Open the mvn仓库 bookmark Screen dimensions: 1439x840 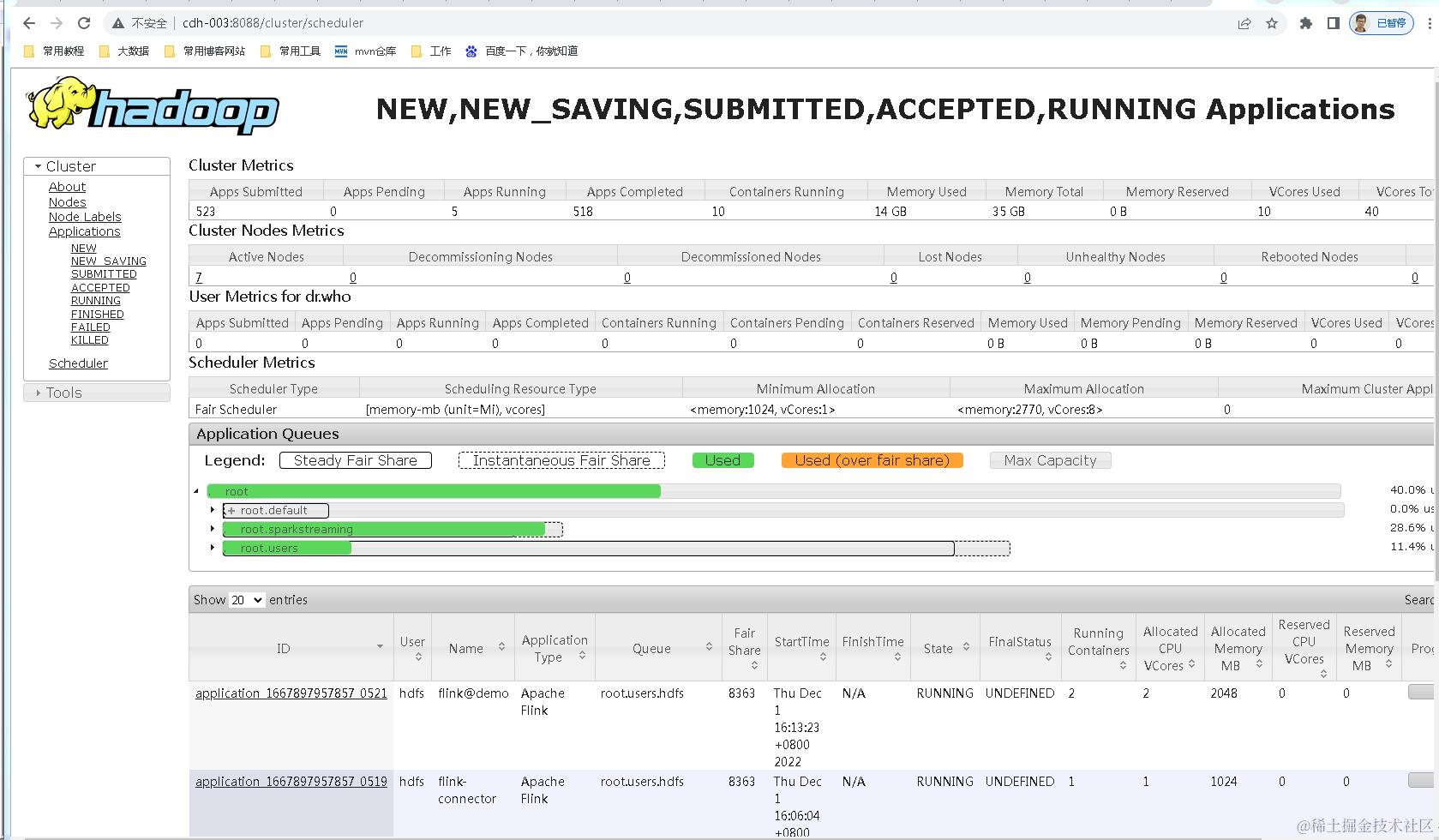[x=366, y=51]
